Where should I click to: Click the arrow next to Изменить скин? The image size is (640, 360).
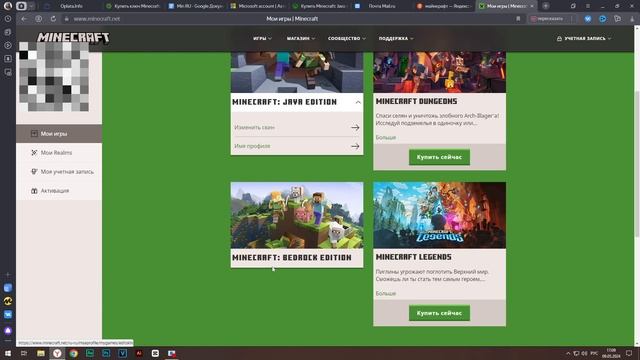click(x=355, y=127)
